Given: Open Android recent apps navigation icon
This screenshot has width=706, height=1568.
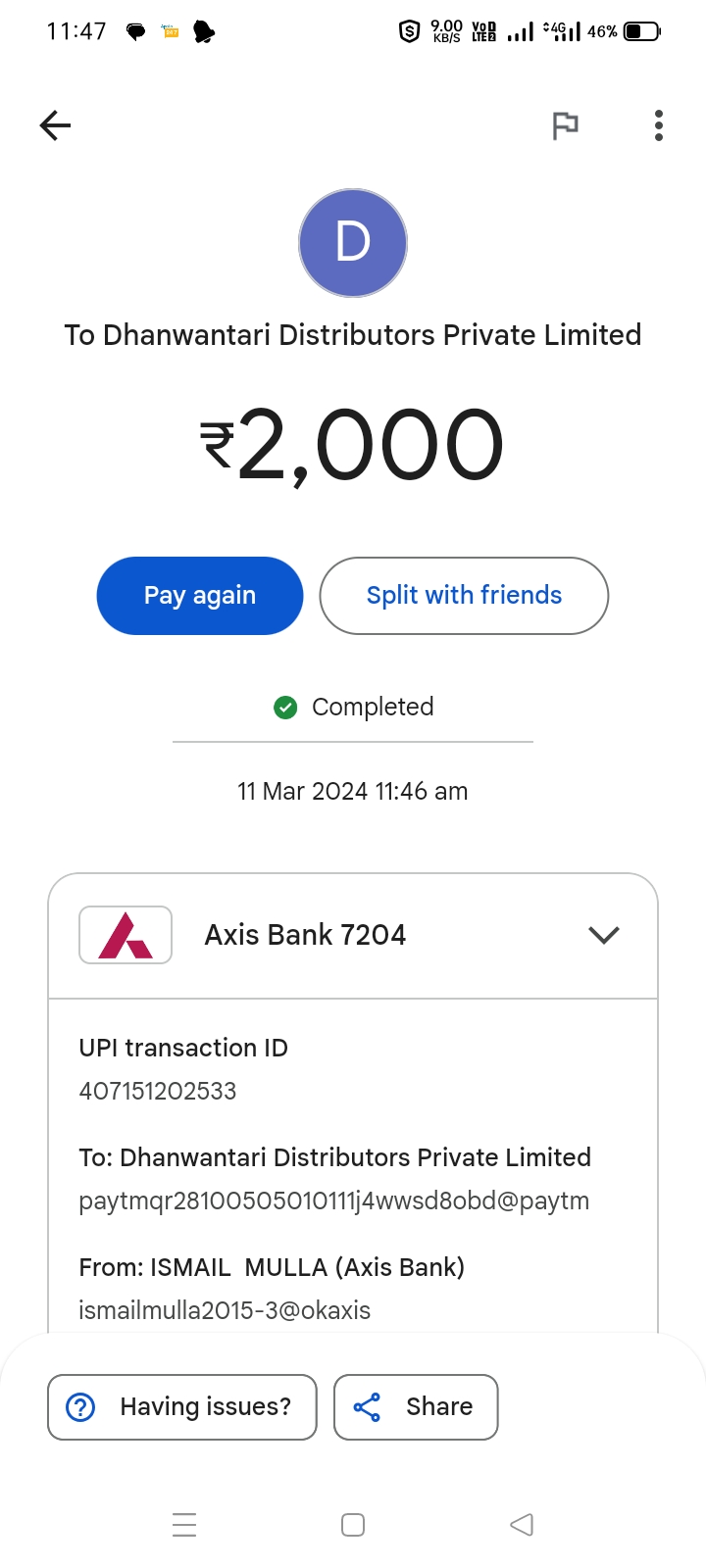Looking at the screenshot, I should click(184, 1525).
